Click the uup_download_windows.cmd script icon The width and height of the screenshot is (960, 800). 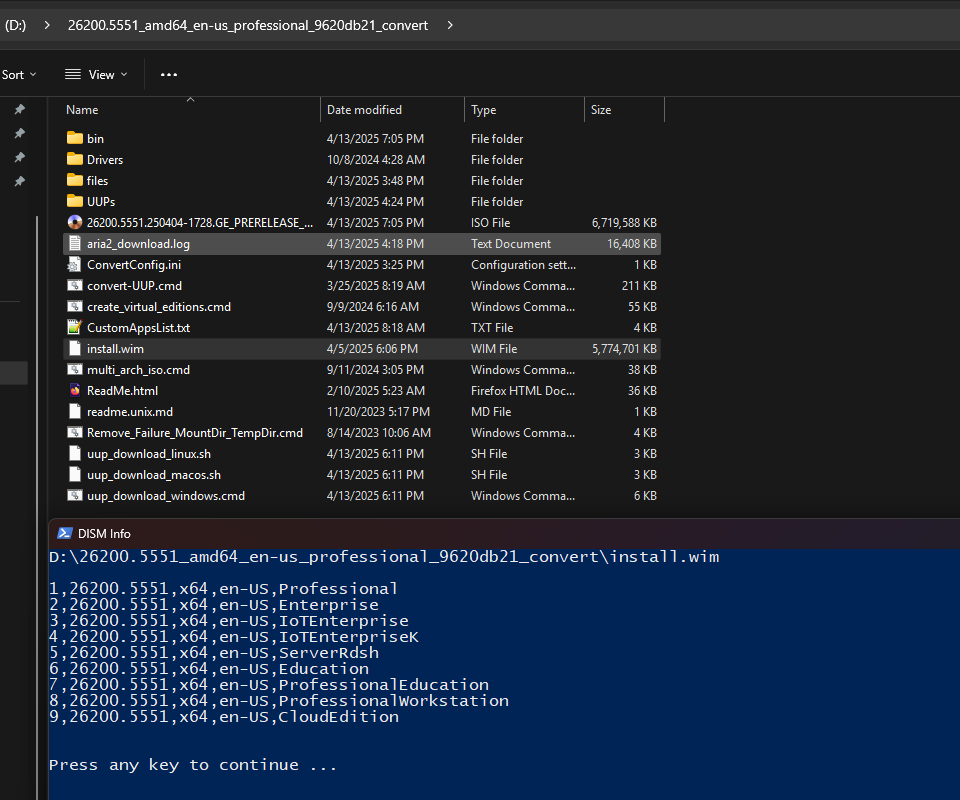point(75,495)
